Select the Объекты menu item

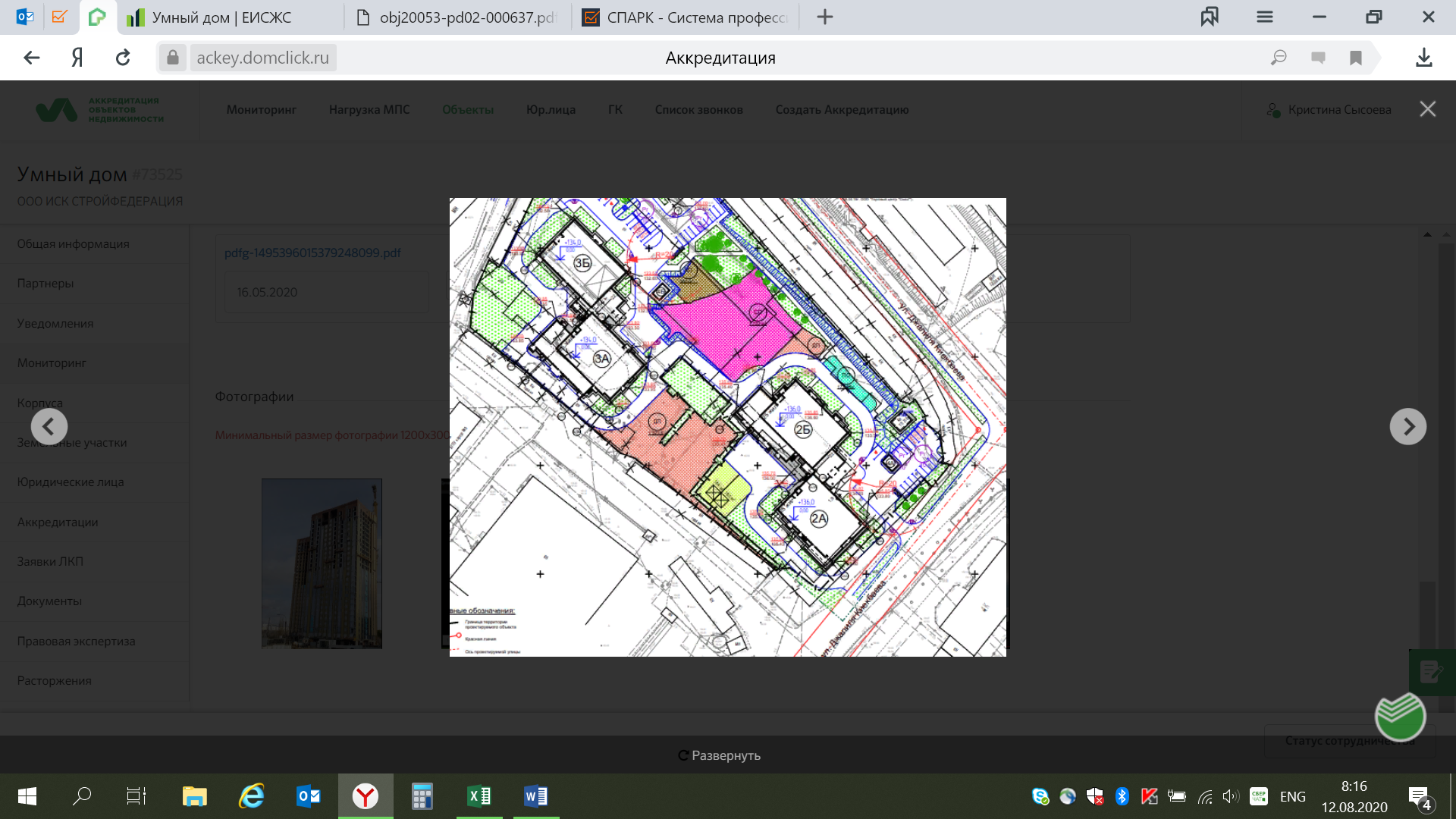click(x=468, y=109)
